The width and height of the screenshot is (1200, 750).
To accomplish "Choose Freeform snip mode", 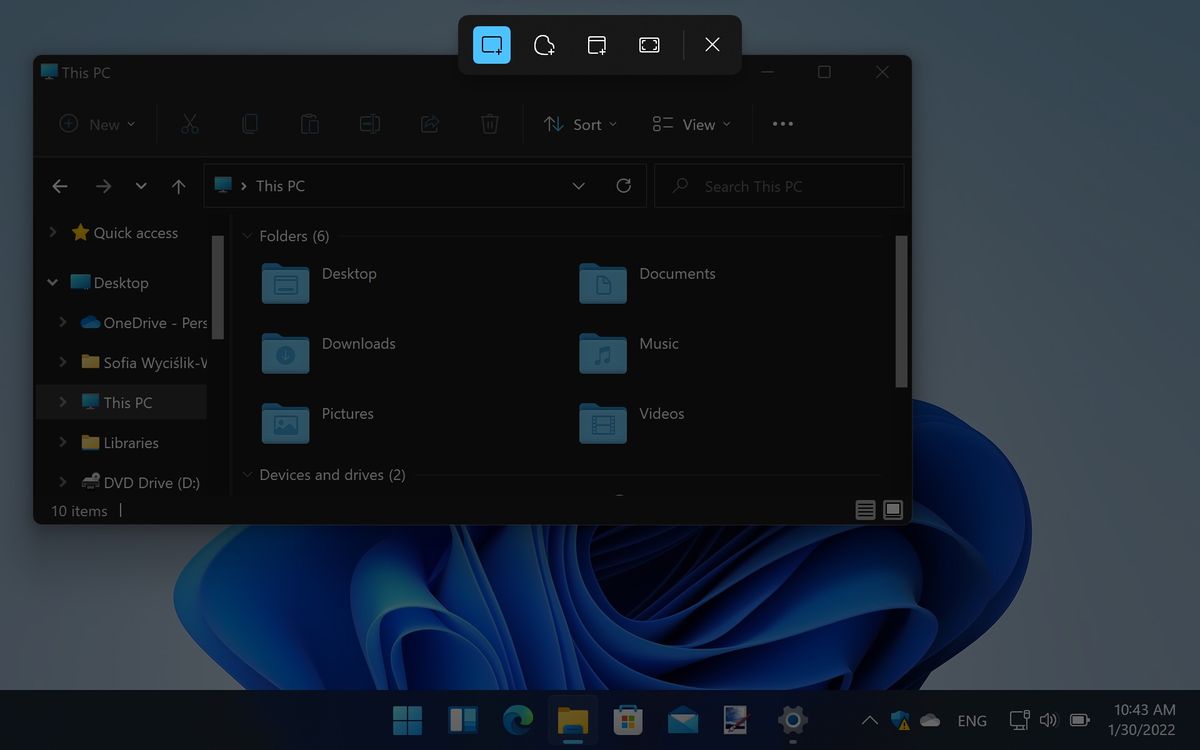I will 544,45.
